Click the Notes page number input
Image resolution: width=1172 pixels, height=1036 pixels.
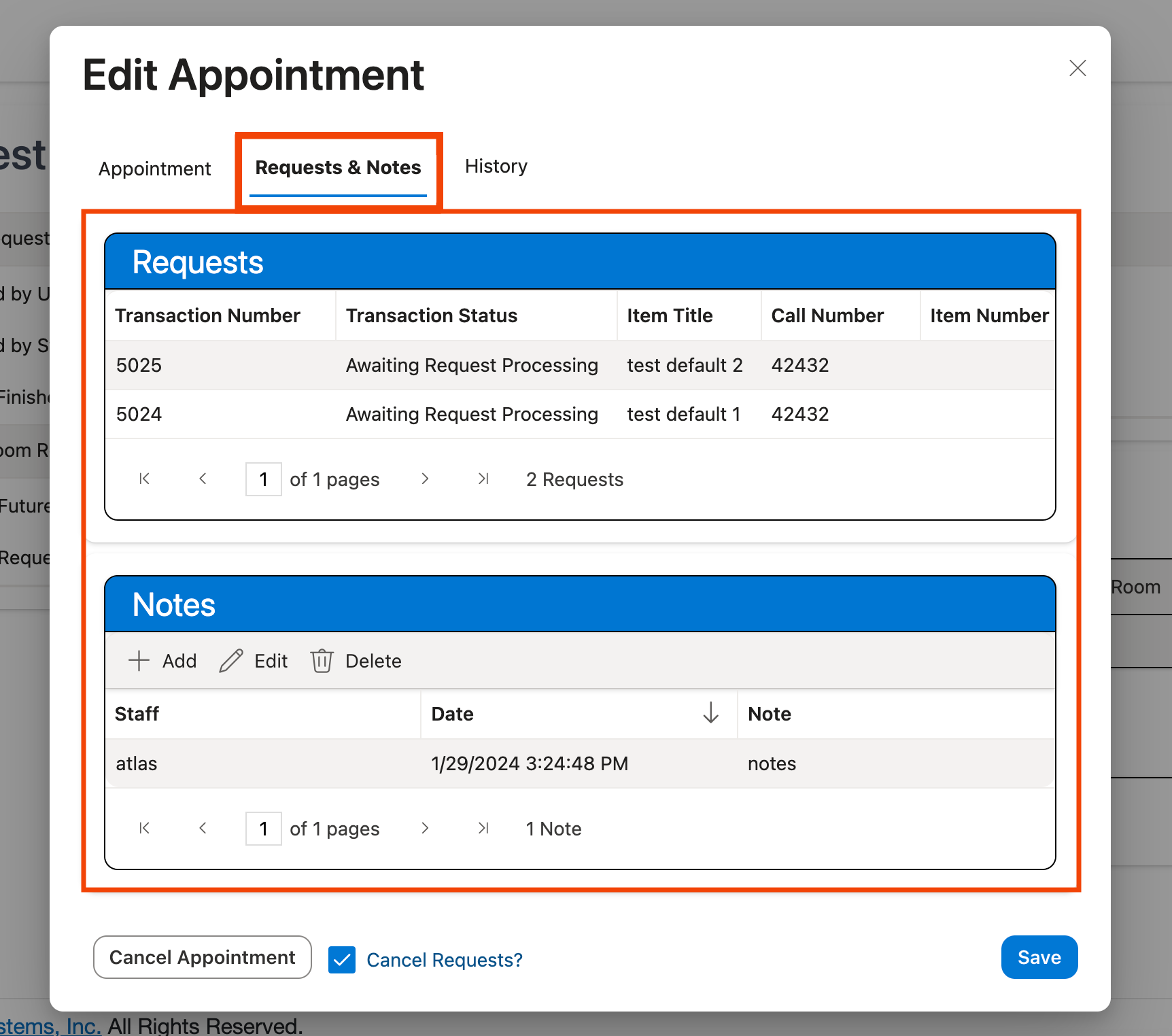pyautogui.click(x=263, y=828)
